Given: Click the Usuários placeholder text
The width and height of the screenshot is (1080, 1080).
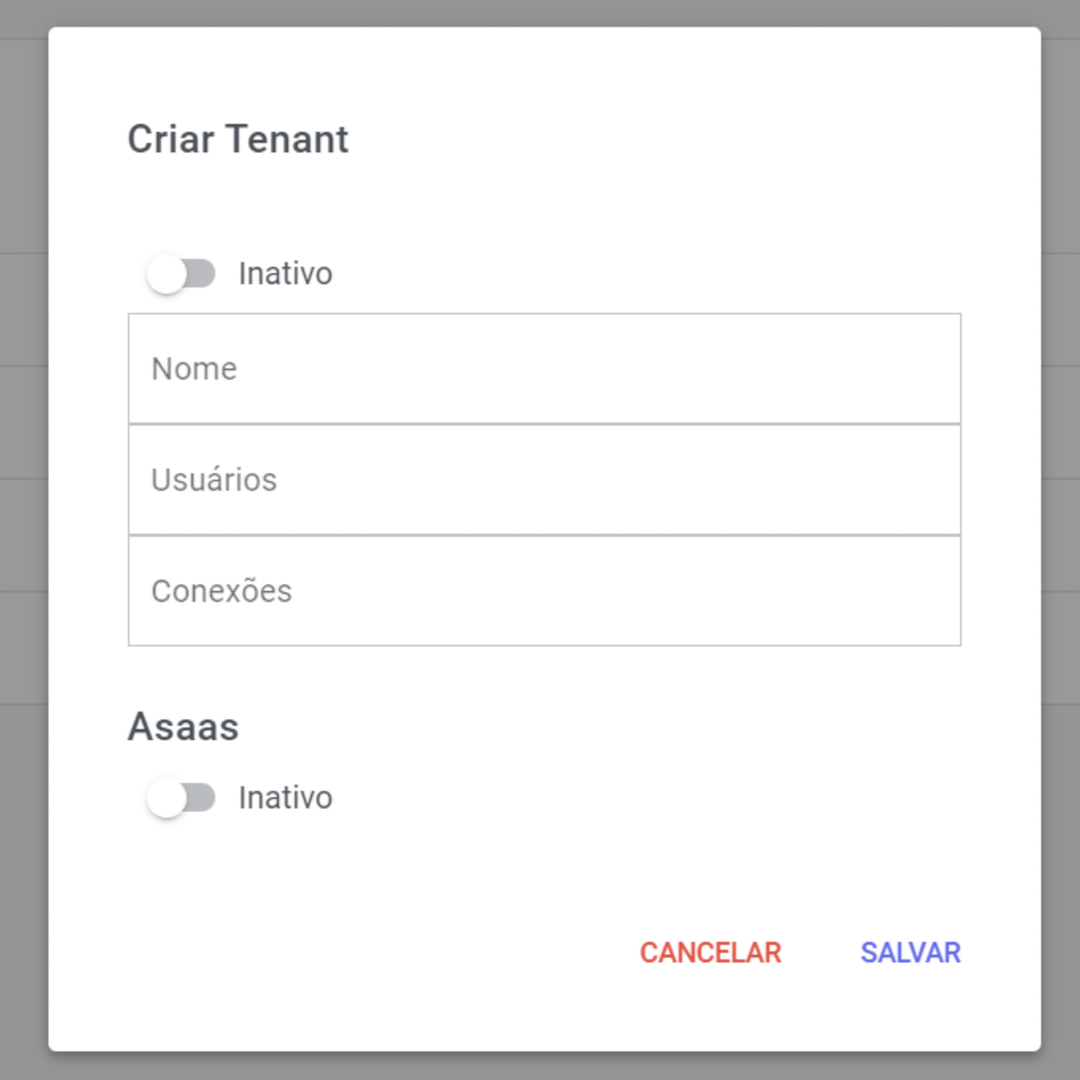Looking at the screenshot, I should click(214, 479).
